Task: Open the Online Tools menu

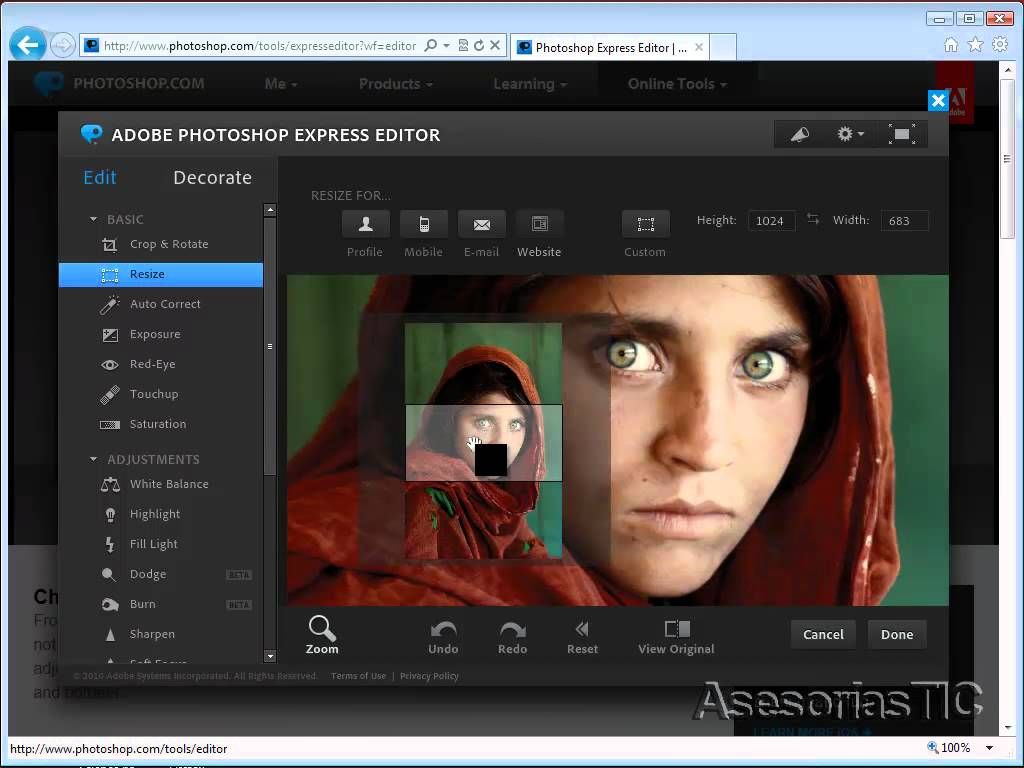Action: (x=677, y=84)
